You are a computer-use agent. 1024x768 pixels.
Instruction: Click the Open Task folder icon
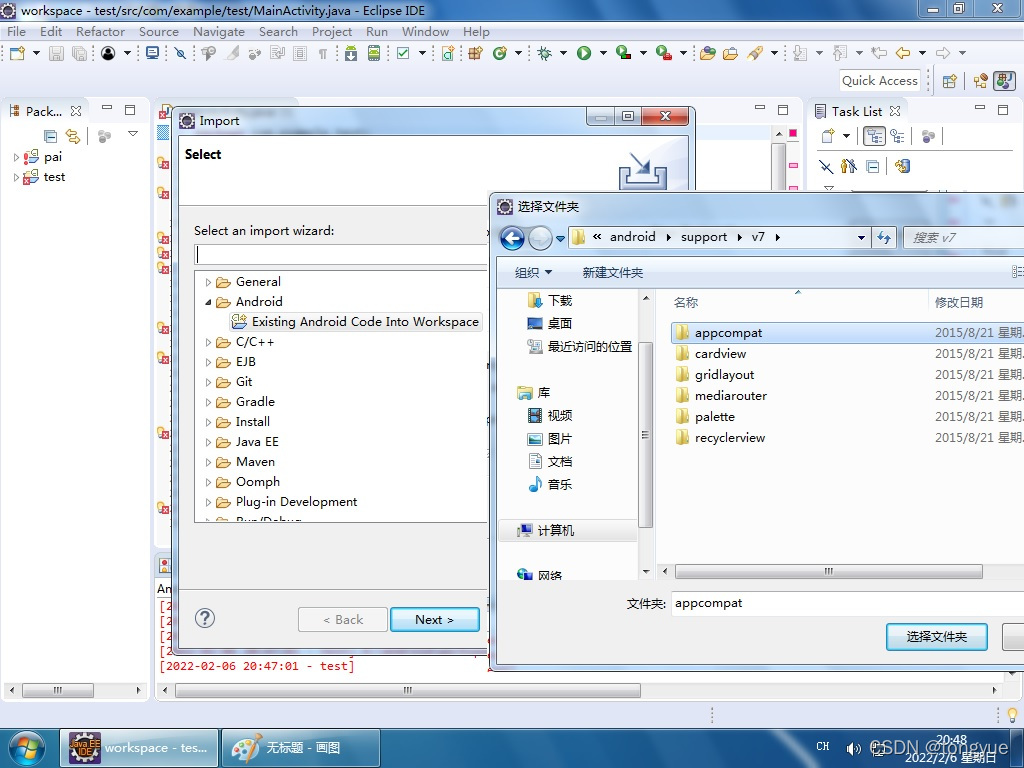tap(730, 53)
